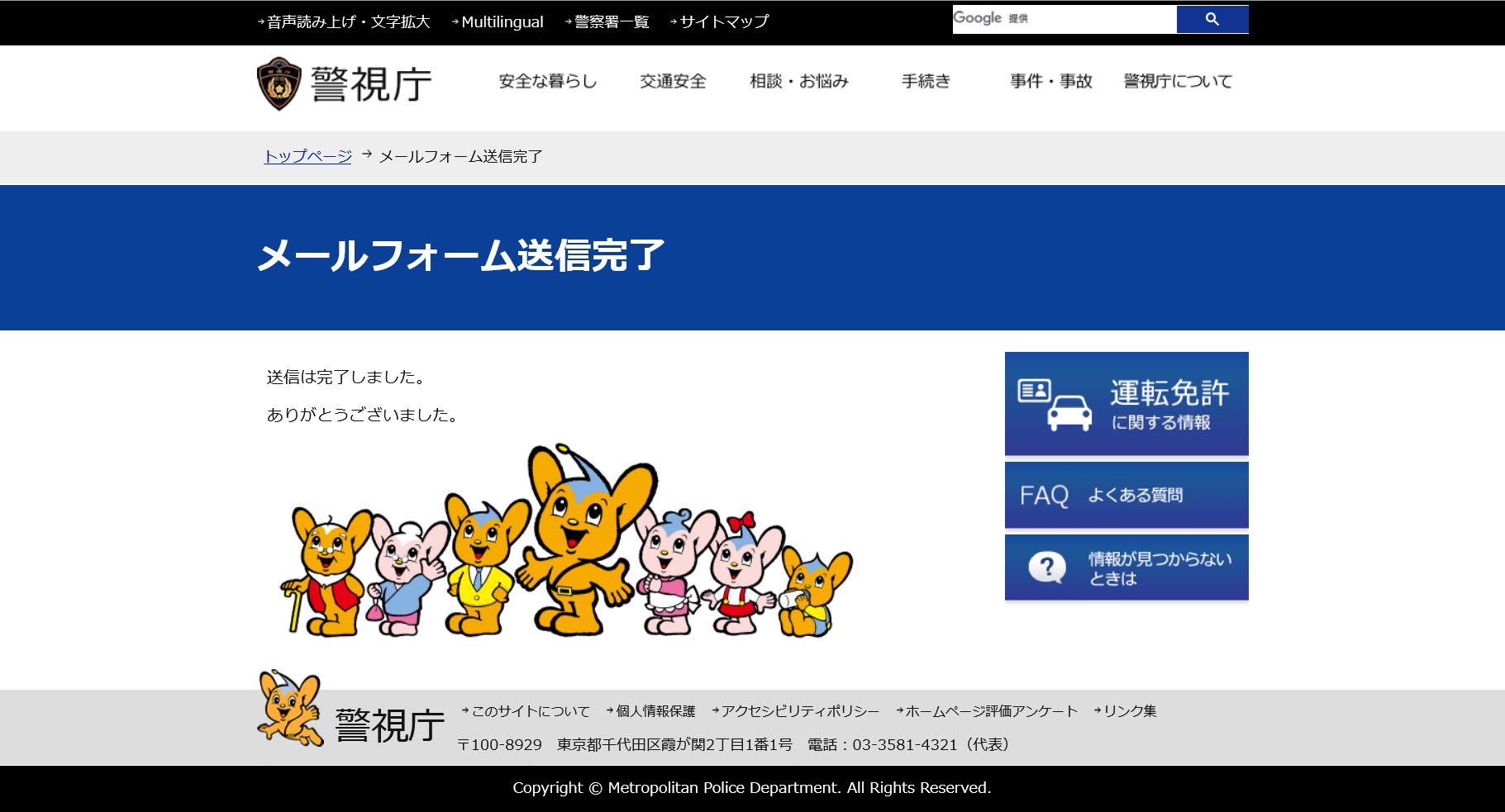Open the サイトマップ link
The width and height of the screenshot is (1505, 812).
coord(723,22)
